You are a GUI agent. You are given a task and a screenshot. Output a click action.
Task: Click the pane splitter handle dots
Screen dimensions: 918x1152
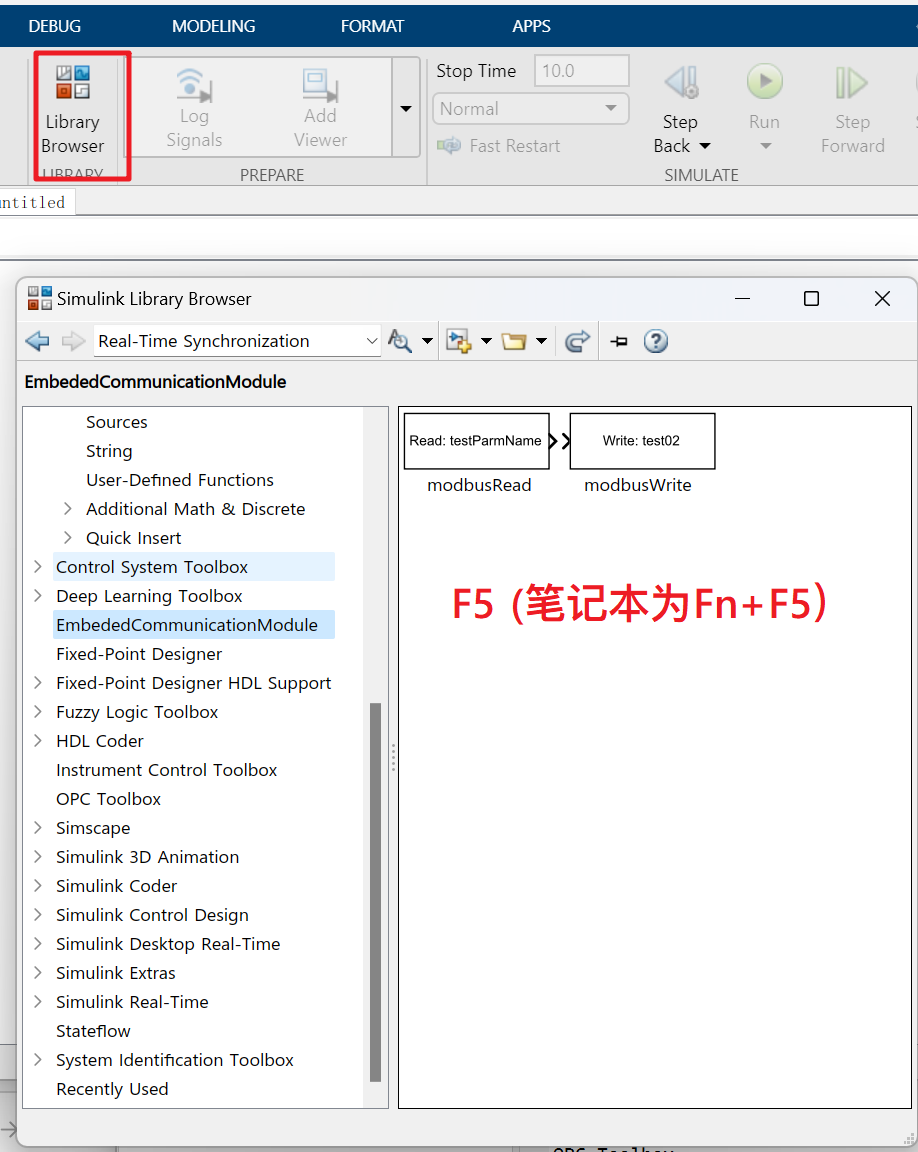coord(394,757)
